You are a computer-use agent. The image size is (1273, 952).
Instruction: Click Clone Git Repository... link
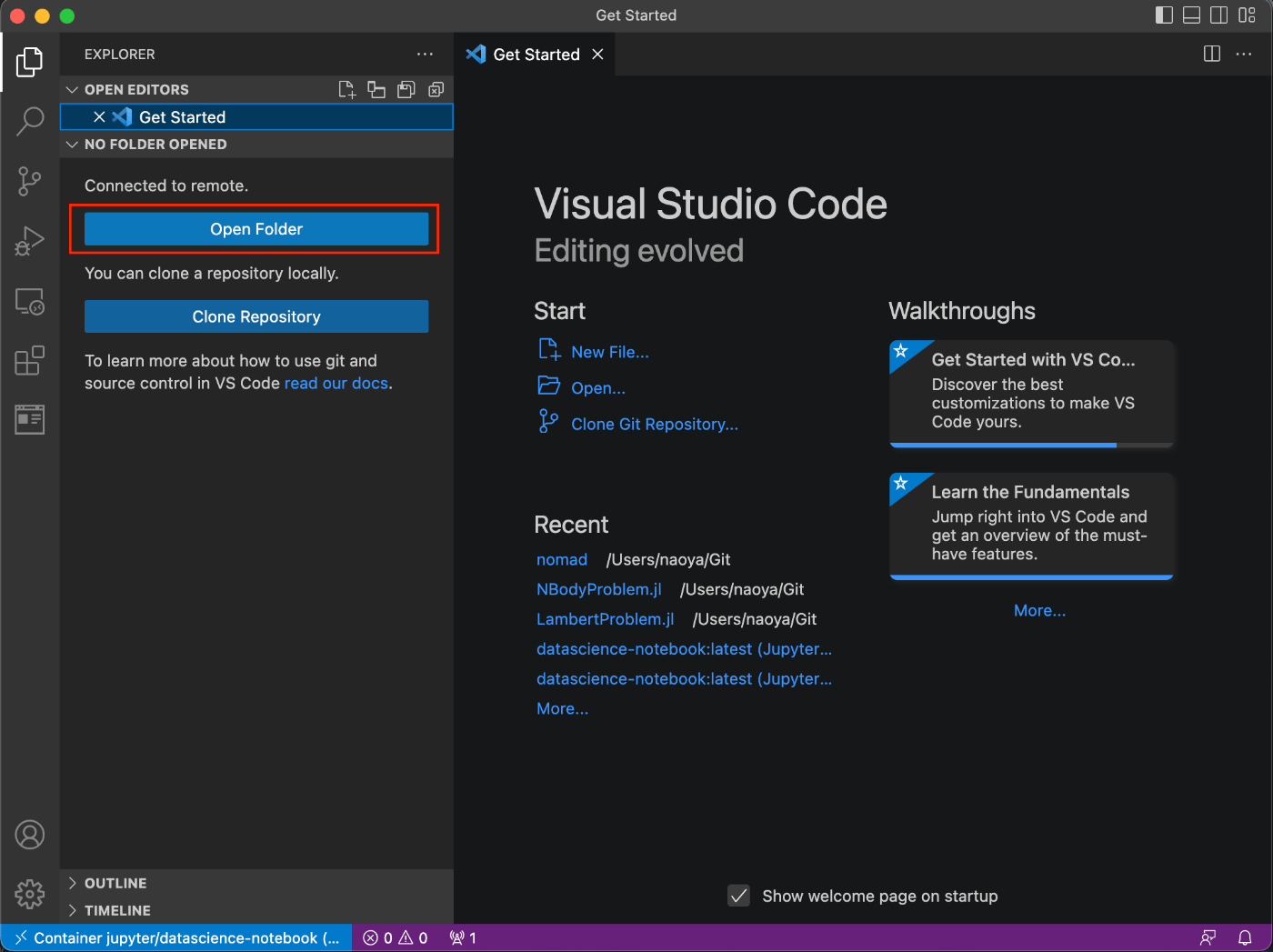point(655,424)
